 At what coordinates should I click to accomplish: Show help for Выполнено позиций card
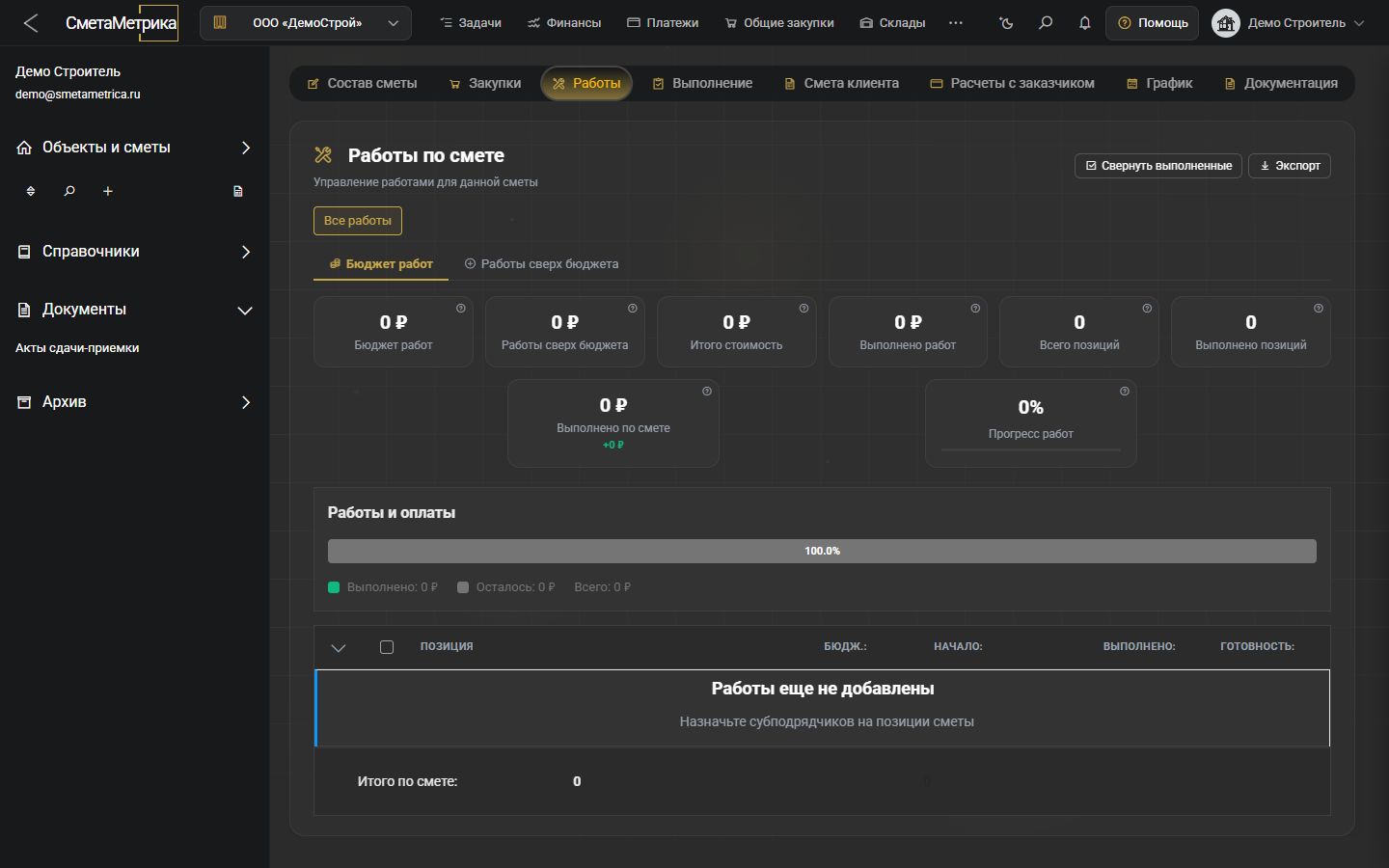click(x=1319, y=309)
